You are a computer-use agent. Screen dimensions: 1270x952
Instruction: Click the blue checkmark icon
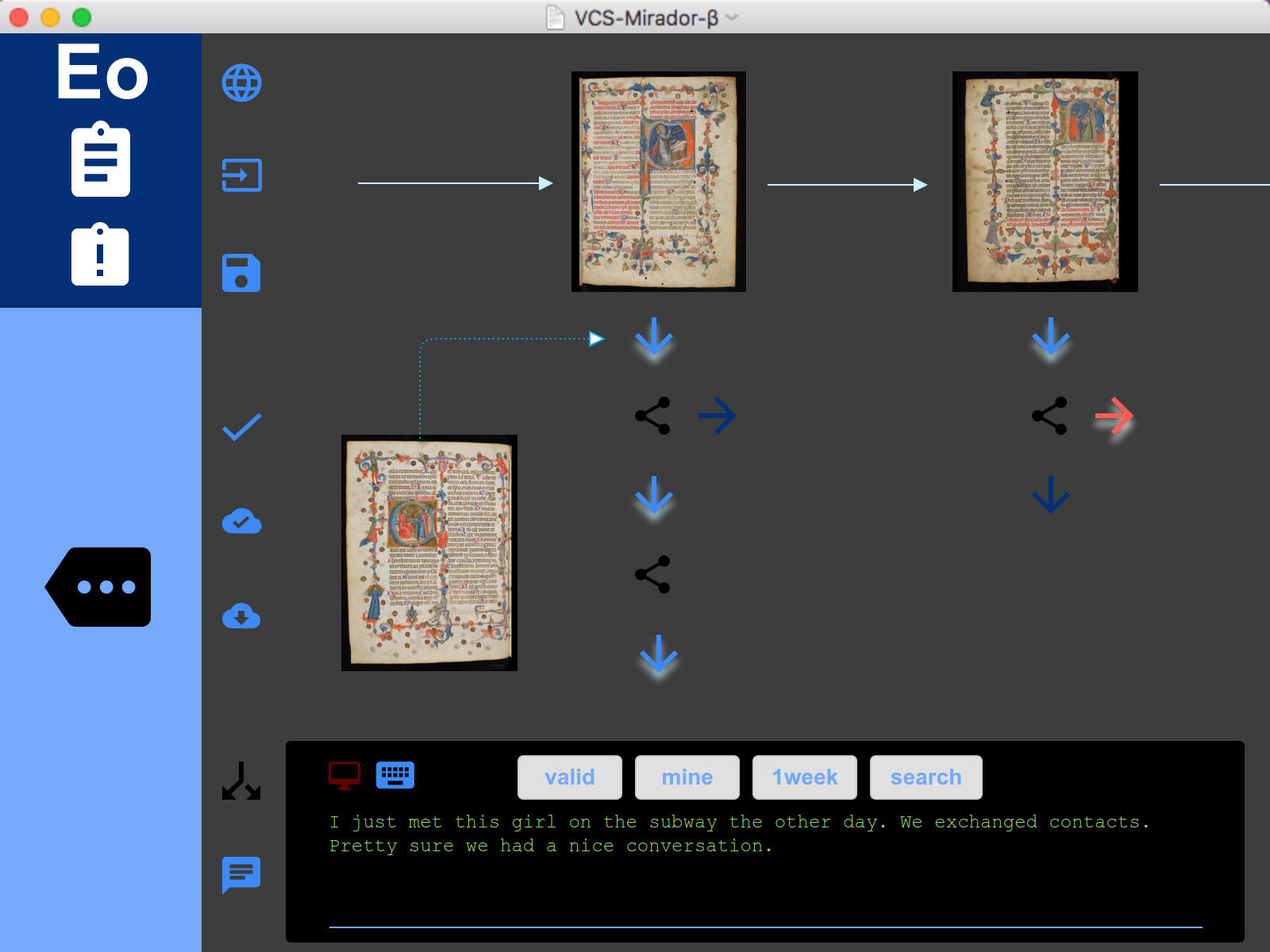(x=242, y=427)
